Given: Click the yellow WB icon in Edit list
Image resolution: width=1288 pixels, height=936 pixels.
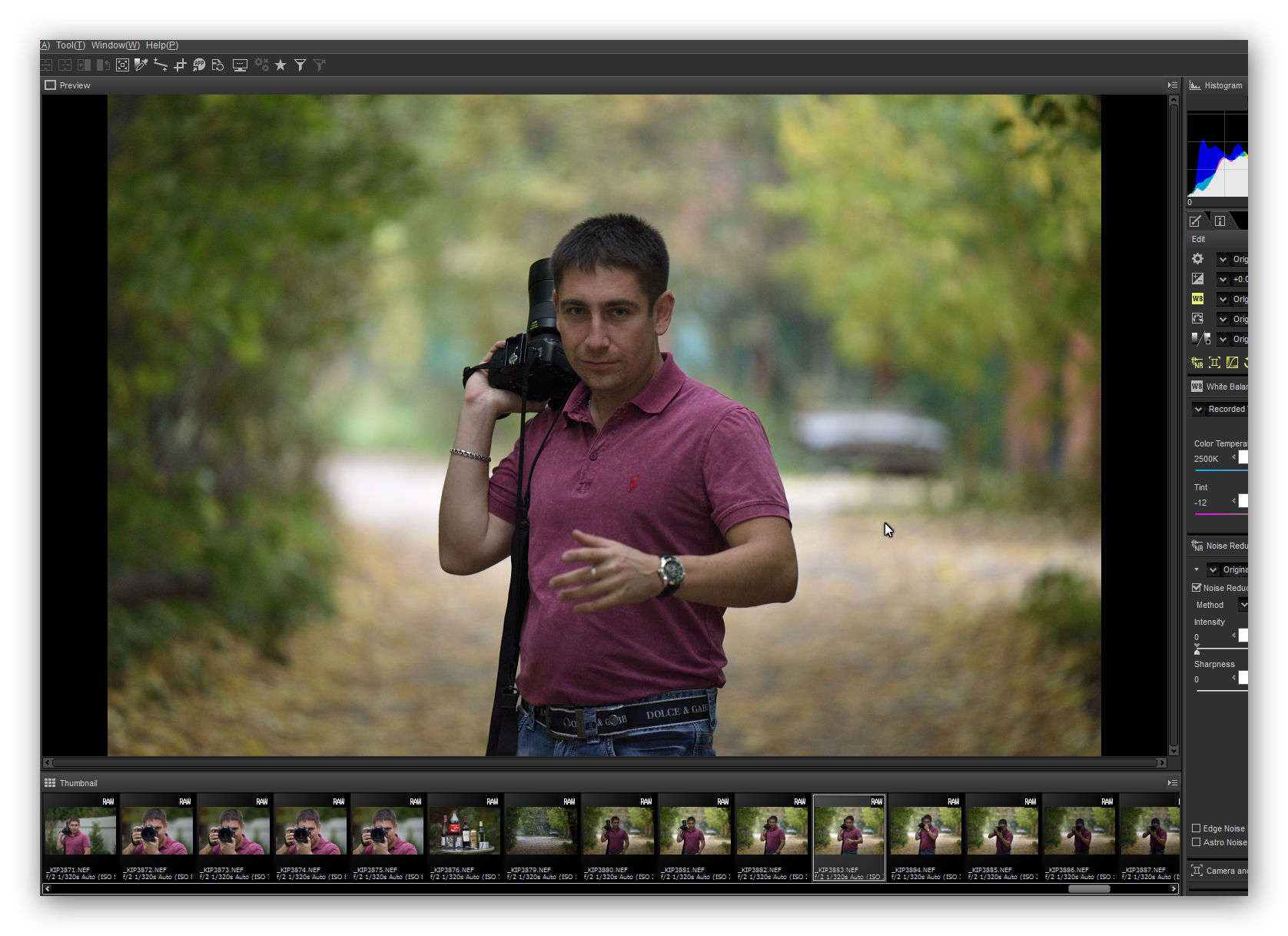Looking at the screenshot, I should click(x=1197, y=299).
